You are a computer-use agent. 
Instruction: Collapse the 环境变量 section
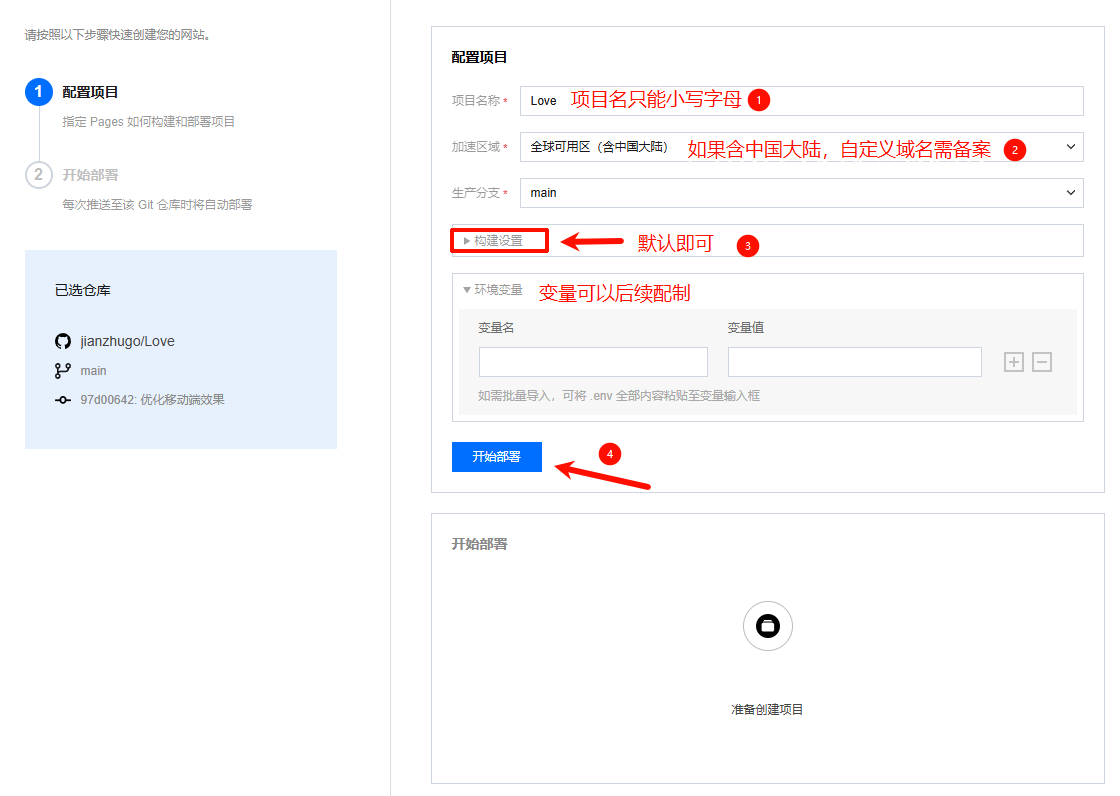(x=493, y=290)
